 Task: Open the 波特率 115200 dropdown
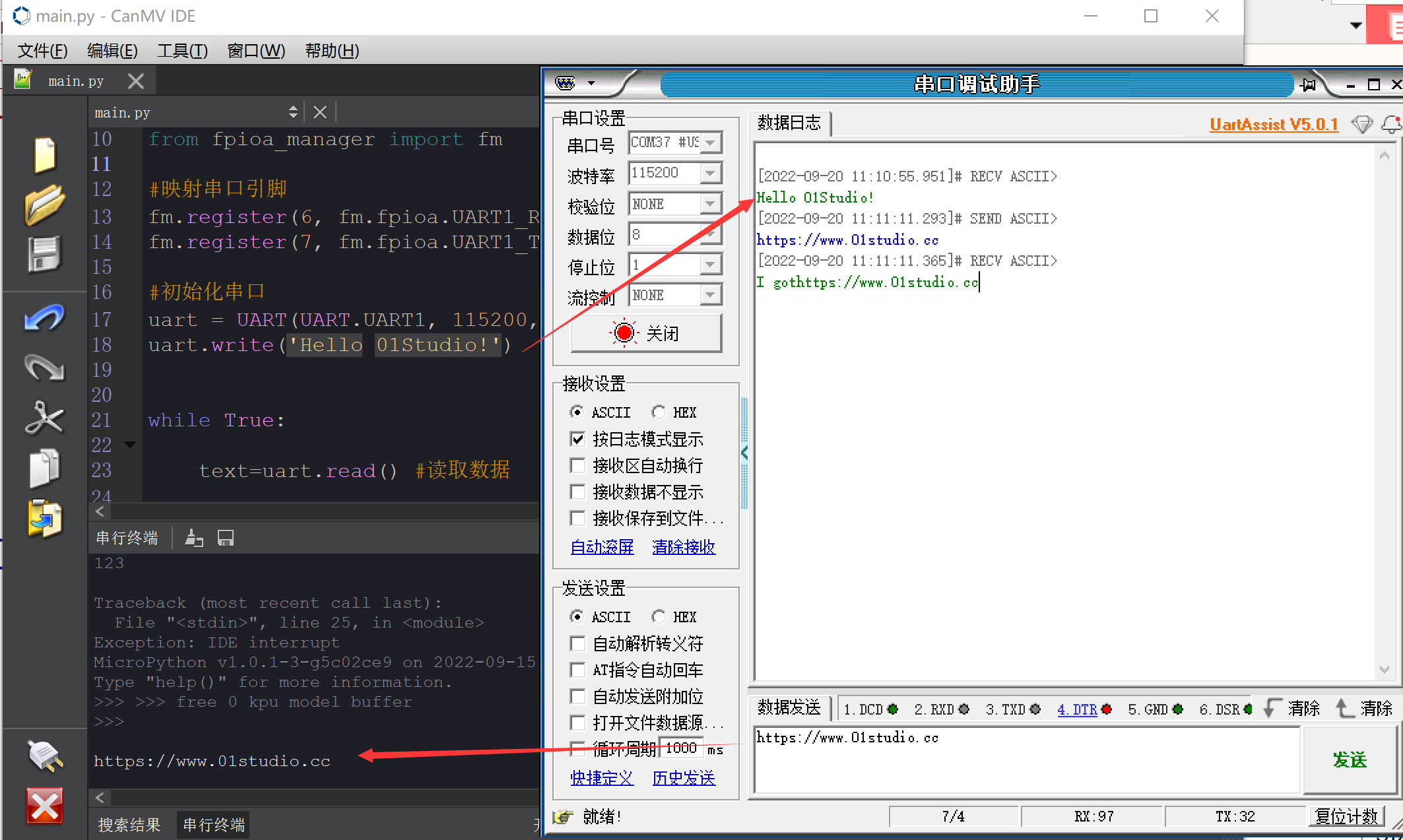click(x=711, y=173)
